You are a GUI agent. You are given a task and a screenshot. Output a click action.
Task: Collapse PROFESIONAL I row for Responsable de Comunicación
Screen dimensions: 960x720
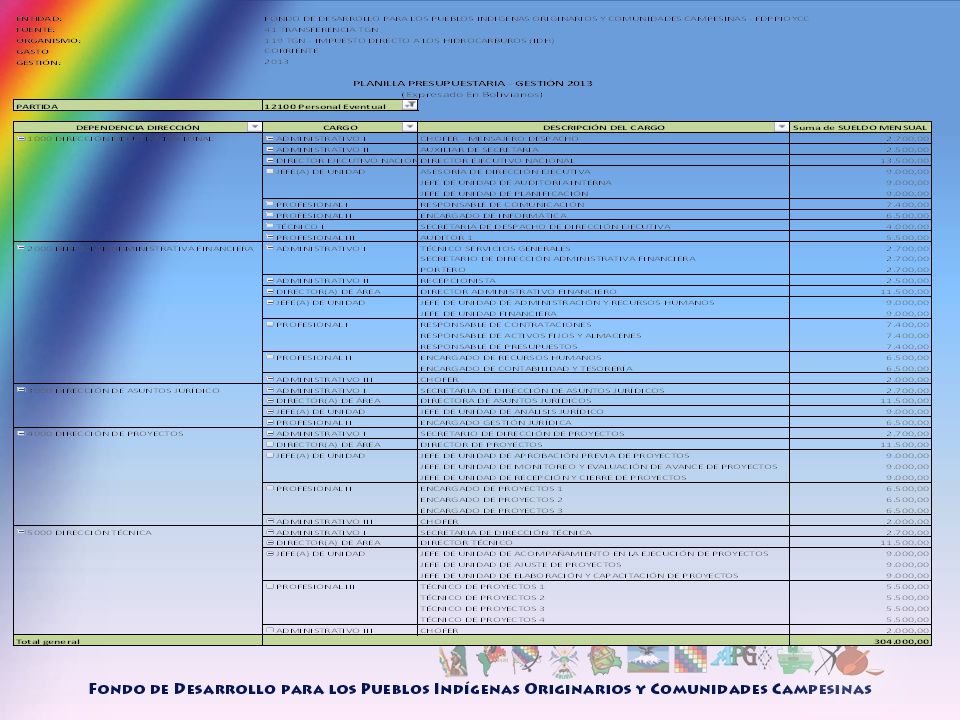pyautogui.click(x=270, y=204)
